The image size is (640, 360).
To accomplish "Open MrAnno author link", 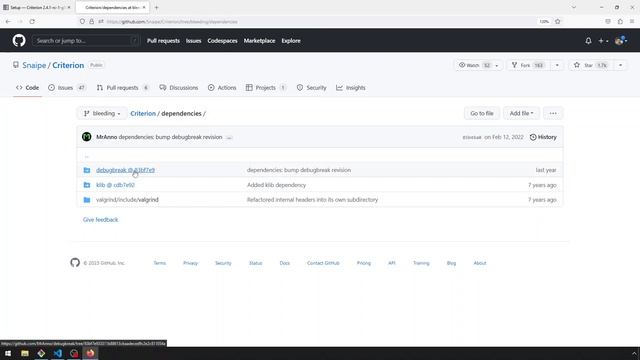I will pyautogui.click(x=107, y=137).
